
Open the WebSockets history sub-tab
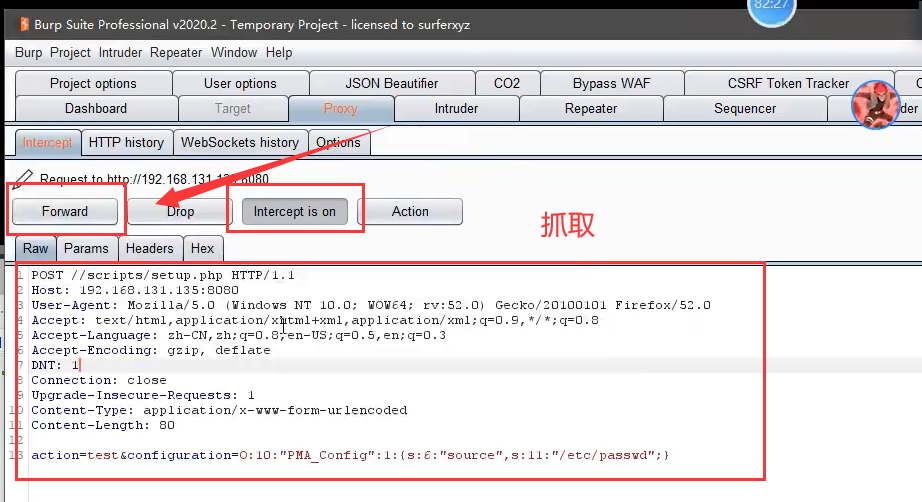pos(240,142)
